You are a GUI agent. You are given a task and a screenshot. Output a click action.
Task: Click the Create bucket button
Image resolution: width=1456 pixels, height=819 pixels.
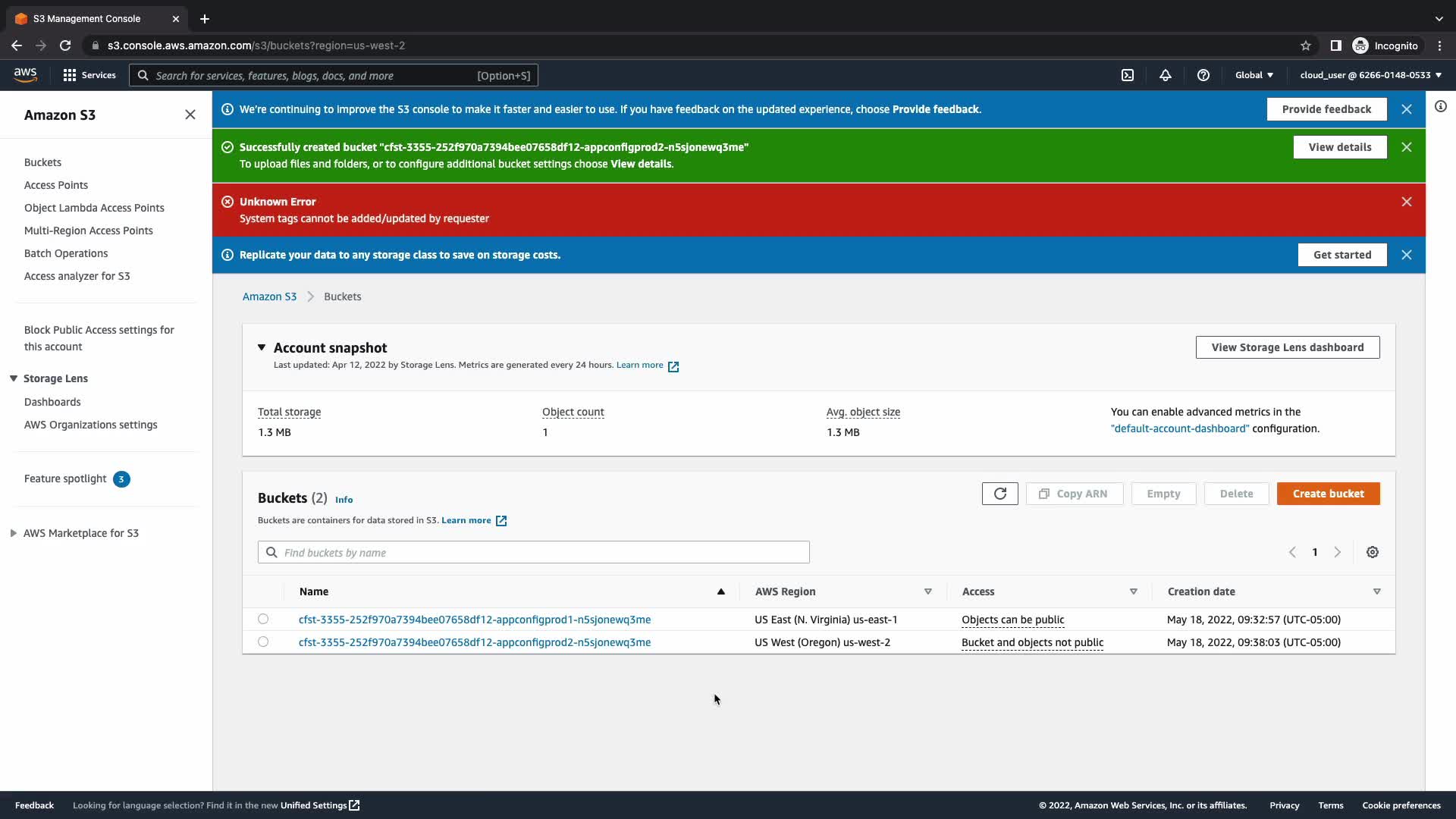1328,494
